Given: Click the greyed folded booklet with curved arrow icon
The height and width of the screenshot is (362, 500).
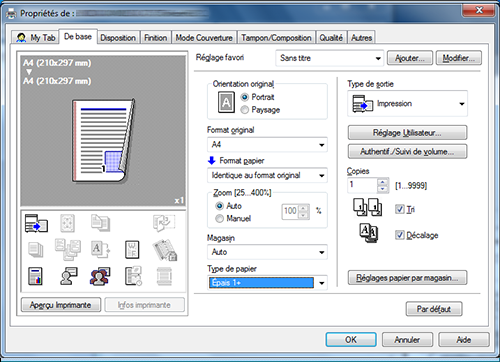Looking at the screenshot, I should (164, 223).
